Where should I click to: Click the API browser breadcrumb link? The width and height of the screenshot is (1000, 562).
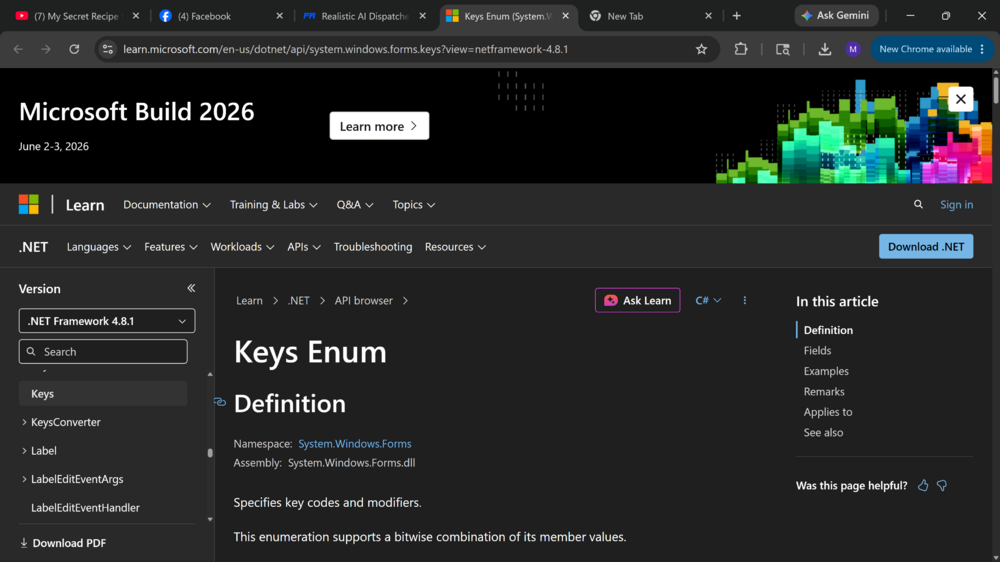click(x=364, y=300)
